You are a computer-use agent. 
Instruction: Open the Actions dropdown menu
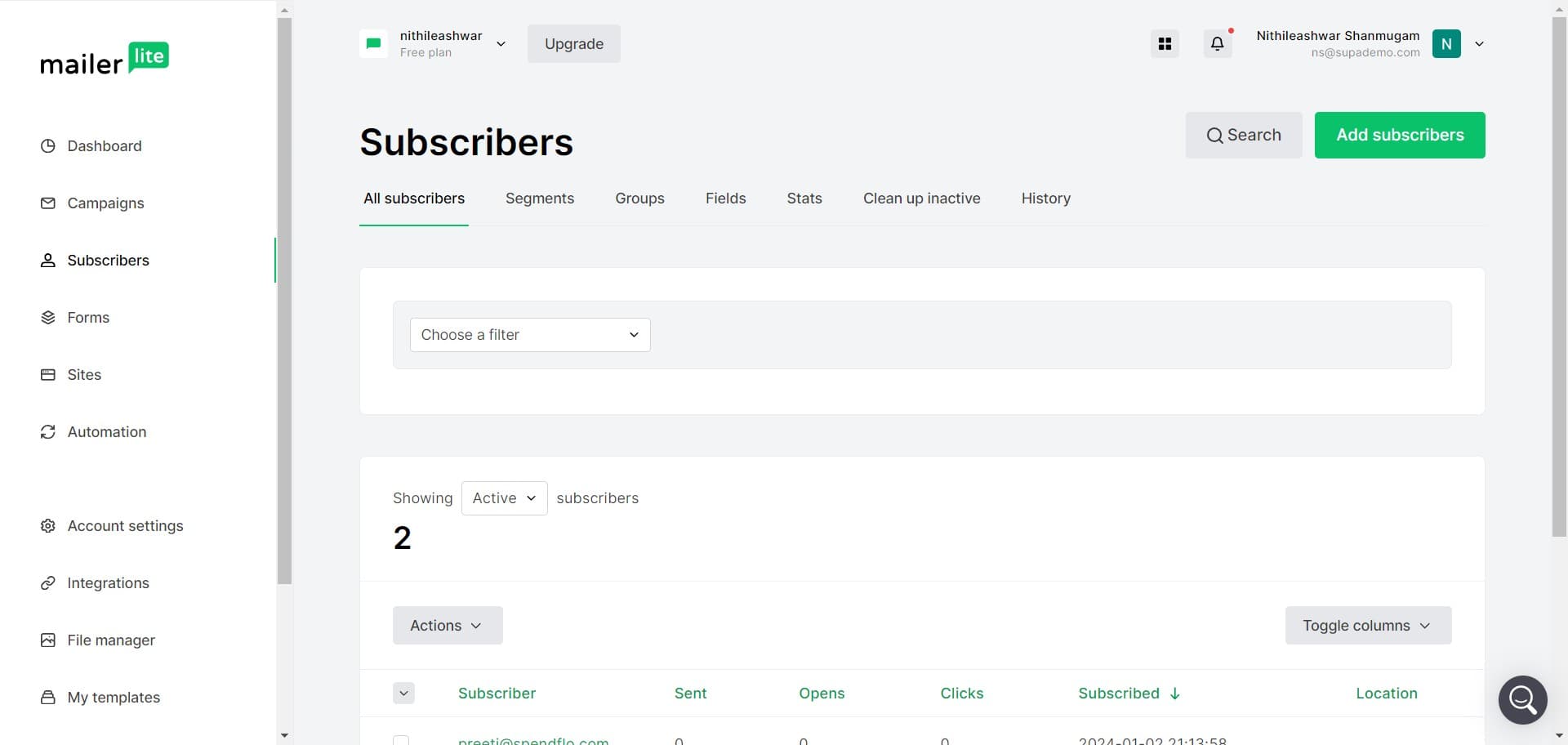click(447, 626)
